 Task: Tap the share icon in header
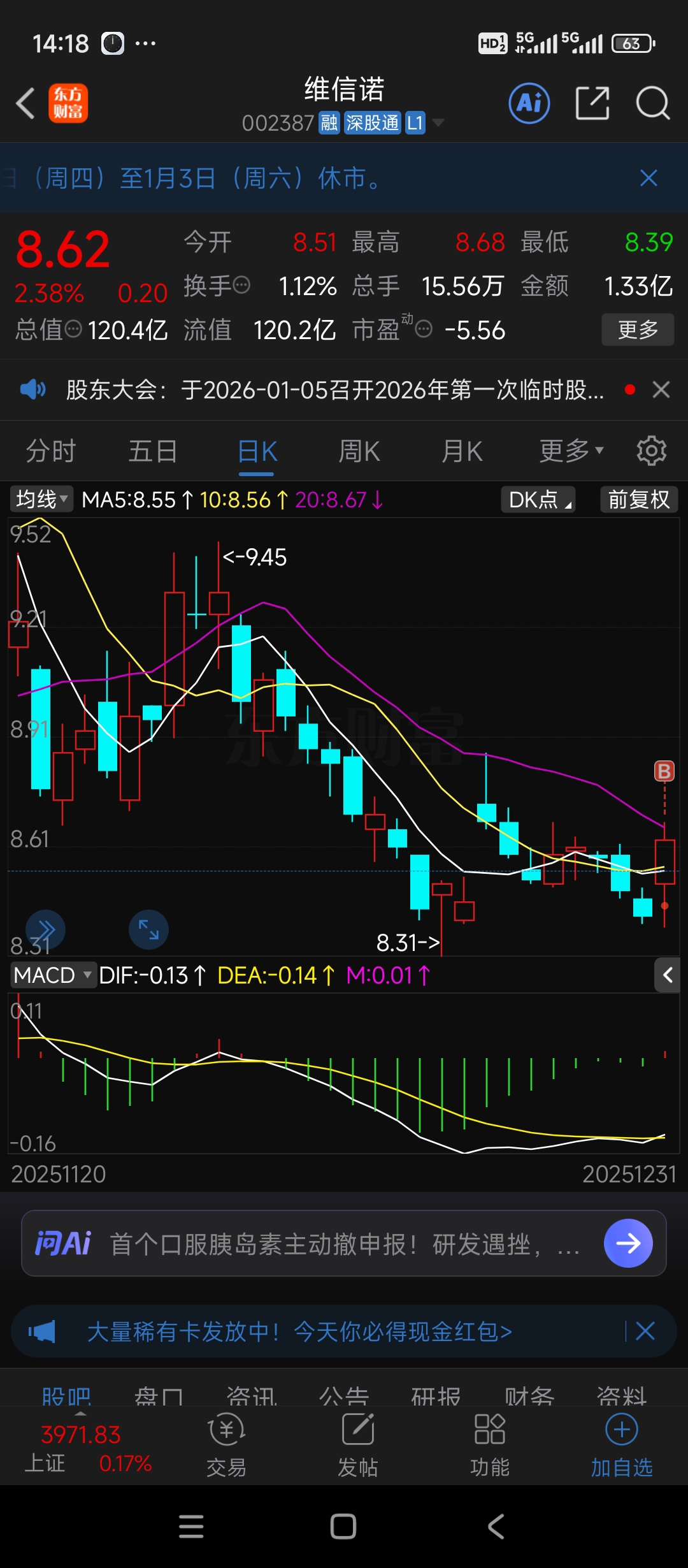pyautogui.click(x=592, y=103)
